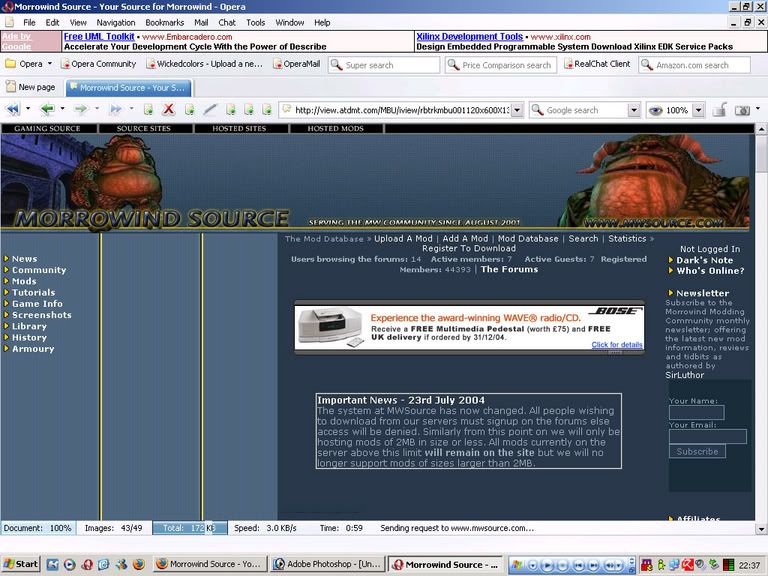This screenshot has width=768, height=576.
Task: Click the Wand pencil icon in address toolbar
Action: pos(210,109)
